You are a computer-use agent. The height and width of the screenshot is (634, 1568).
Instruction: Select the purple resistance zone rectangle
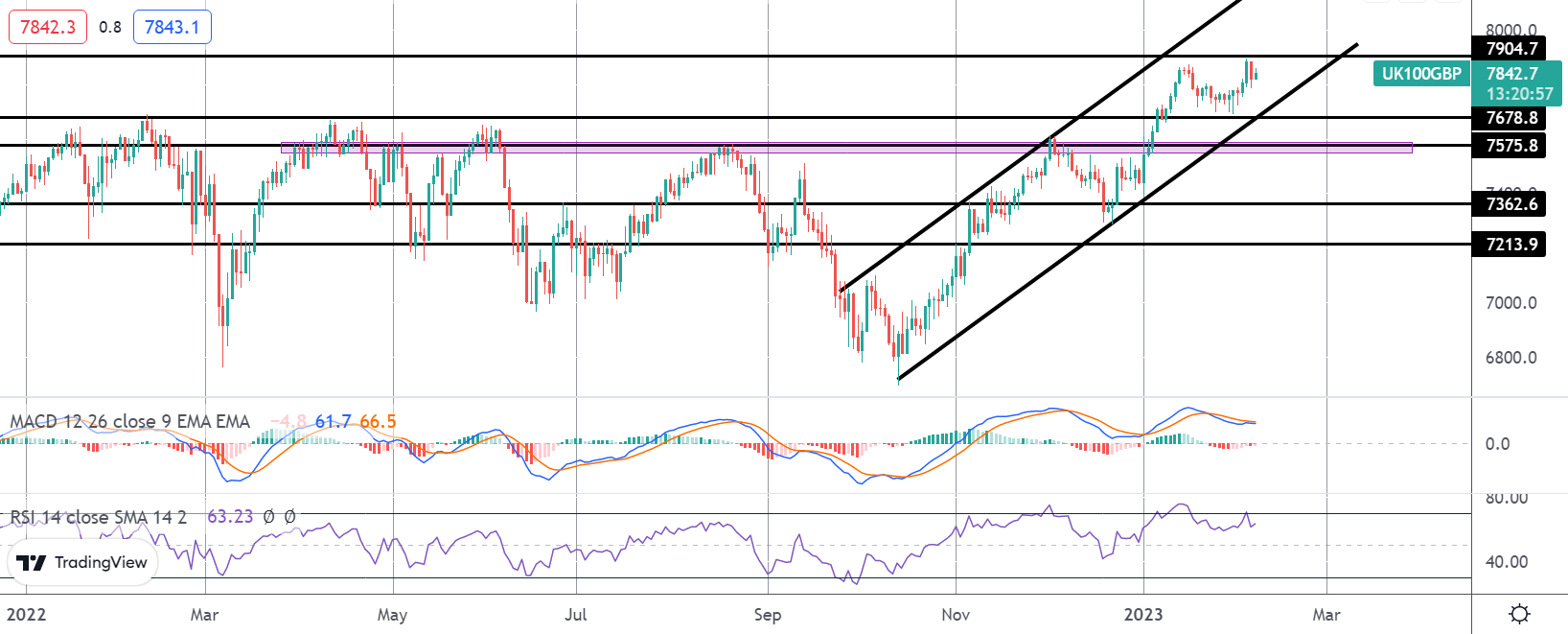846,148
